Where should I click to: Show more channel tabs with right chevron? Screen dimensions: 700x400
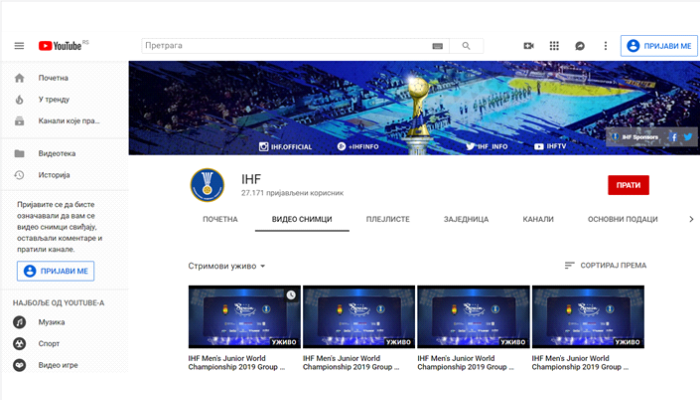(691, 219)
